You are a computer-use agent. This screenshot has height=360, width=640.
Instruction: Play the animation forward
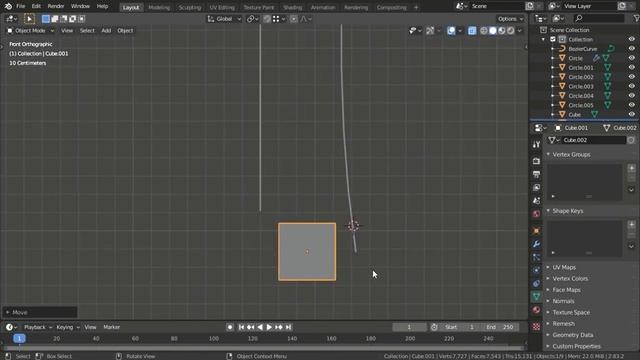[x=269, y=327]
